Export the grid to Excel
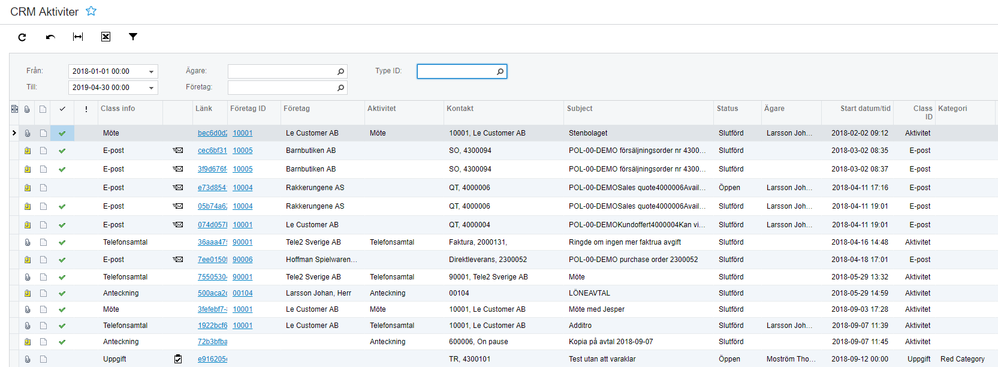The height and width of the screenshot is (367, 998). point(106,37)
